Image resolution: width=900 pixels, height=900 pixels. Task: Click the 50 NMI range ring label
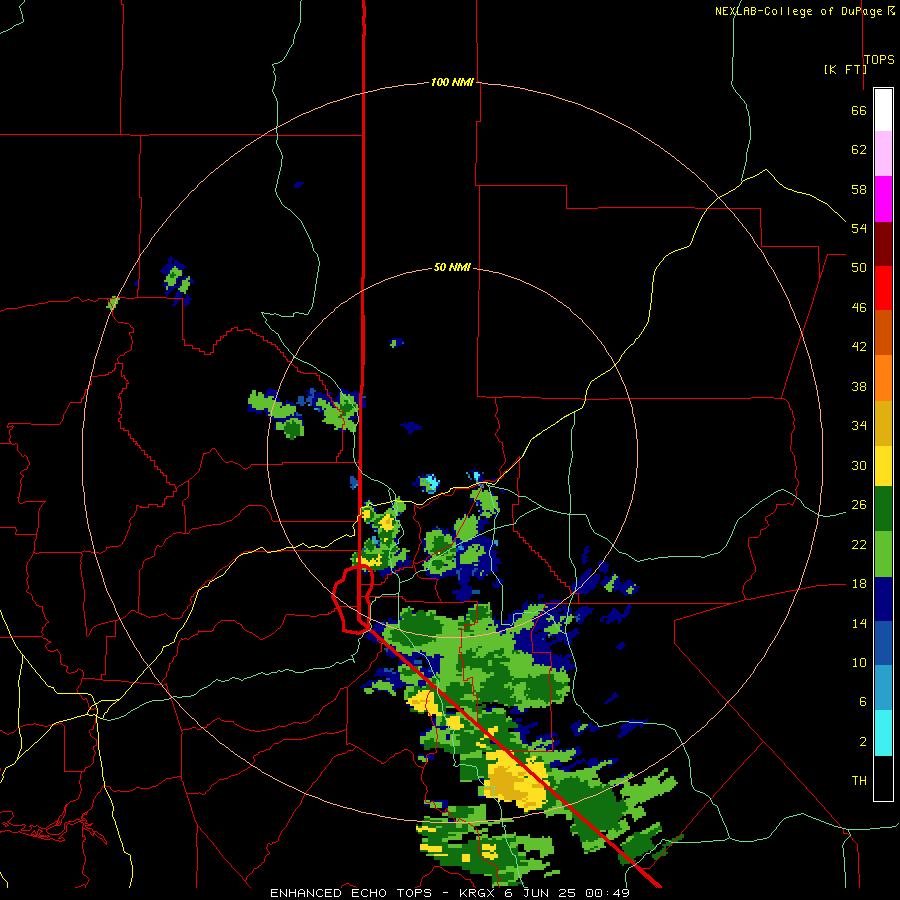(452, 267)
